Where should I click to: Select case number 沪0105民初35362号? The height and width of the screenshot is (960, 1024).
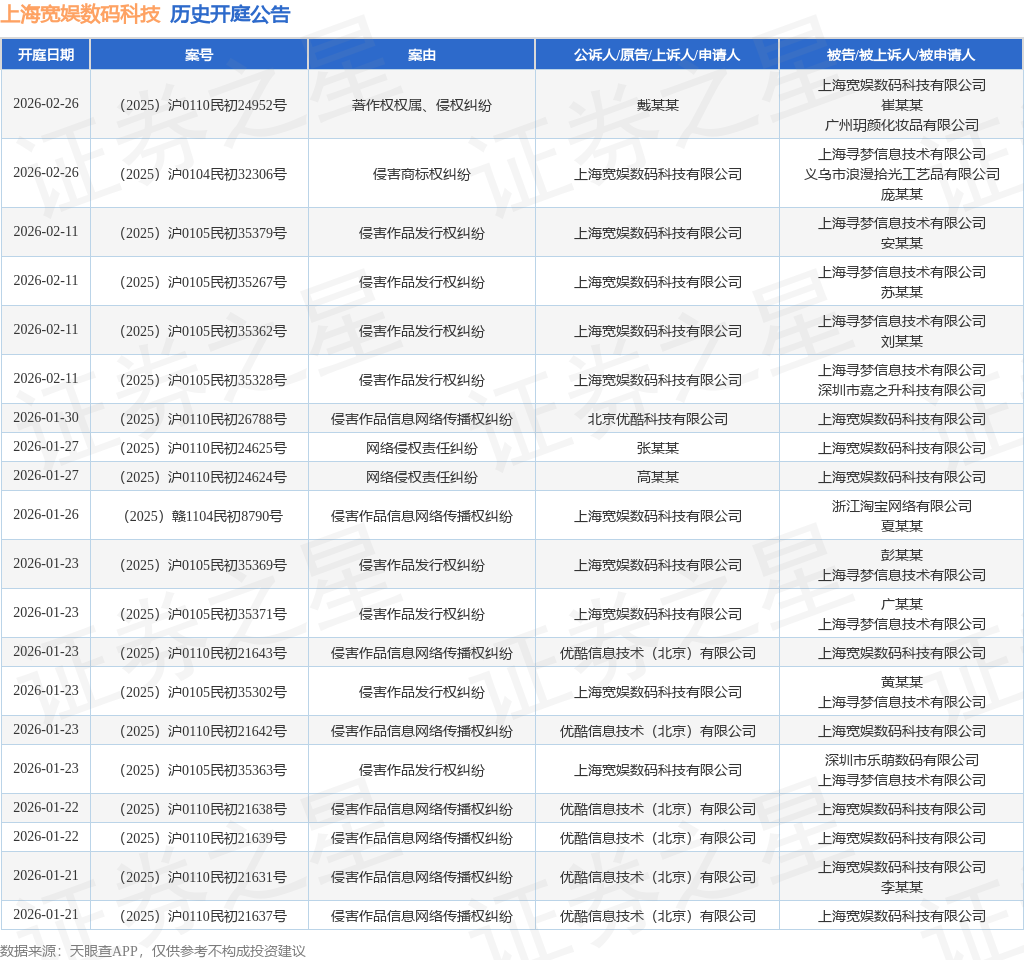[227, 331]
